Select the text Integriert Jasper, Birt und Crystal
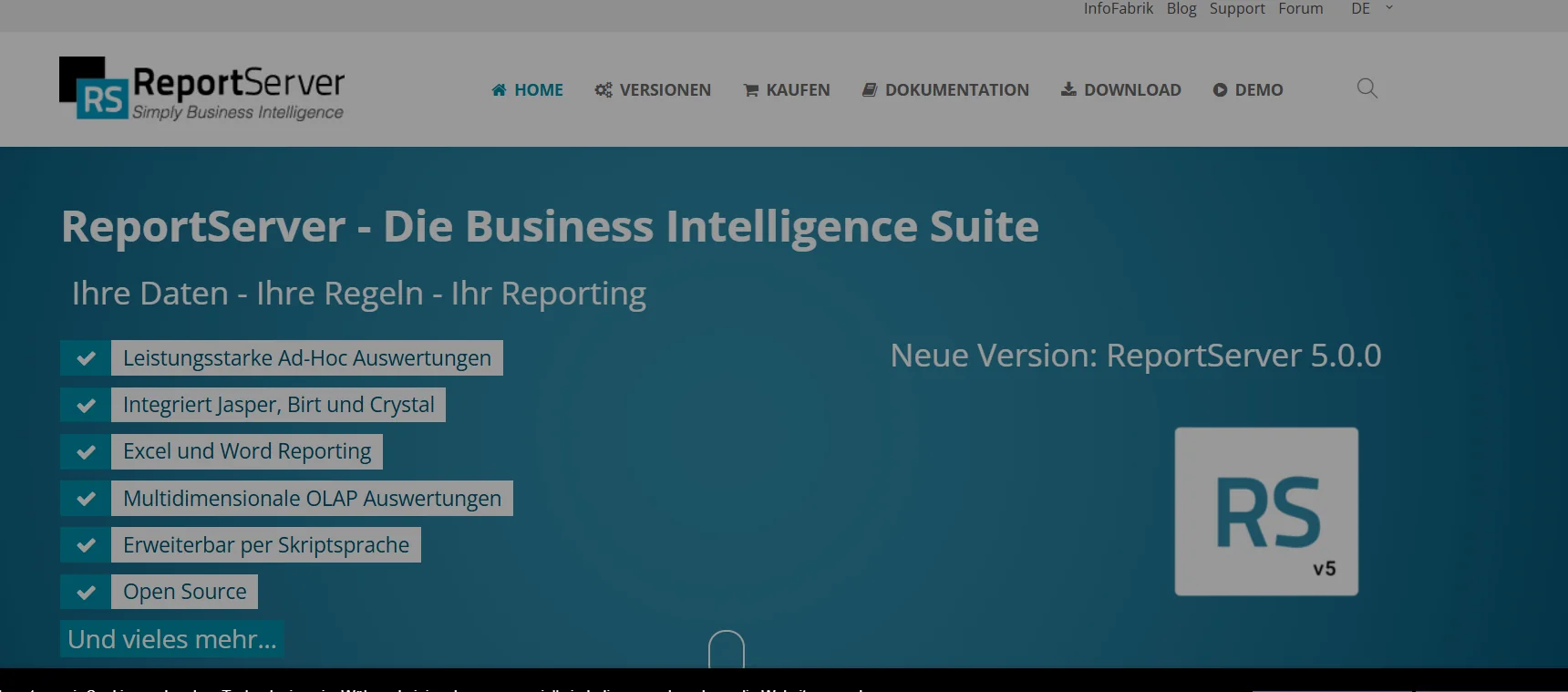This screenshot has height=692, width=1568. point(278,405)
